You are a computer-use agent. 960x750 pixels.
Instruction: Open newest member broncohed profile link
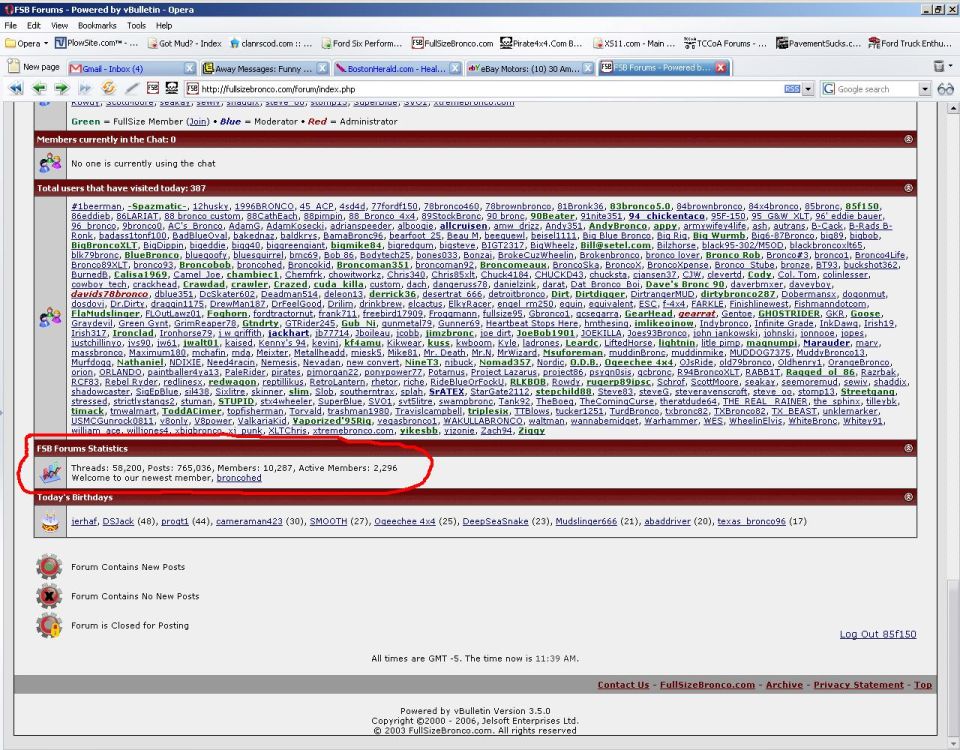click(239, 478)
